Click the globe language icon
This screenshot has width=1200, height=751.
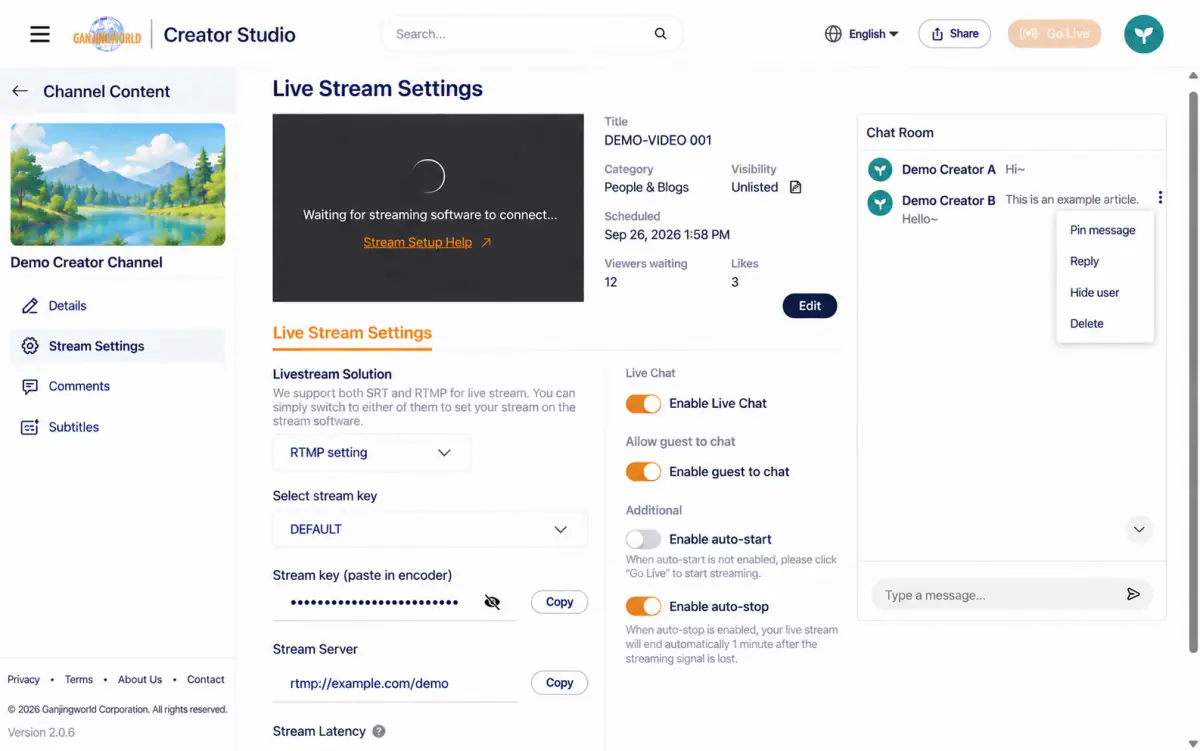[x=833, y=34]
